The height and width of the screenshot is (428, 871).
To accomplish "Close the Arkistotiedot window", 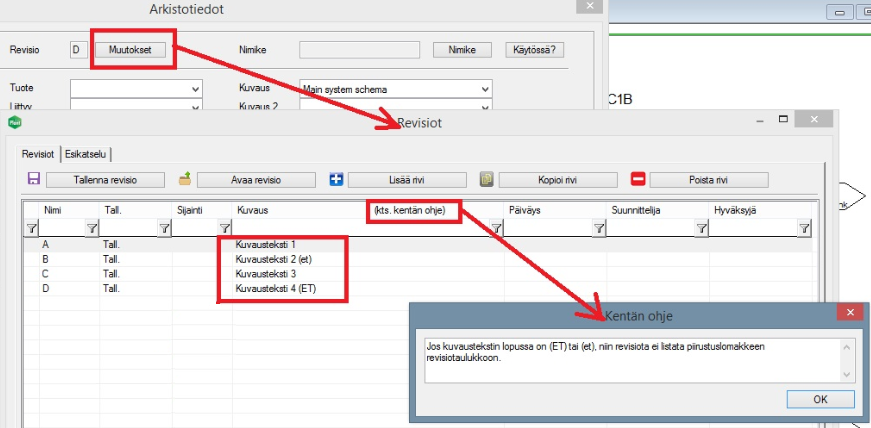I will [x=589, y=6].
